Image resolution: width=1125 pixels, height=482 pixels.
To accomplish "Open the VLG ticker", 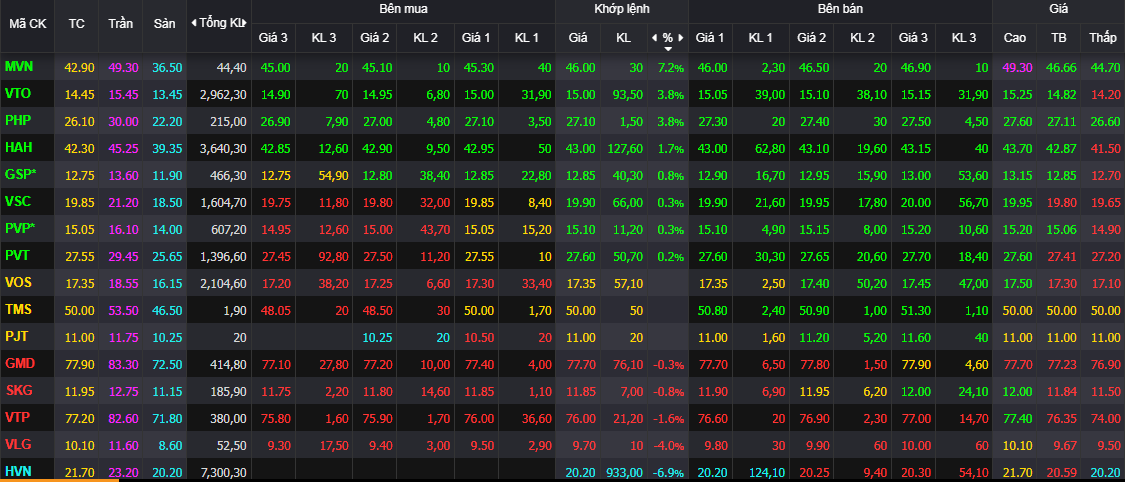I will pyautogui.click(x=18, y=445).
